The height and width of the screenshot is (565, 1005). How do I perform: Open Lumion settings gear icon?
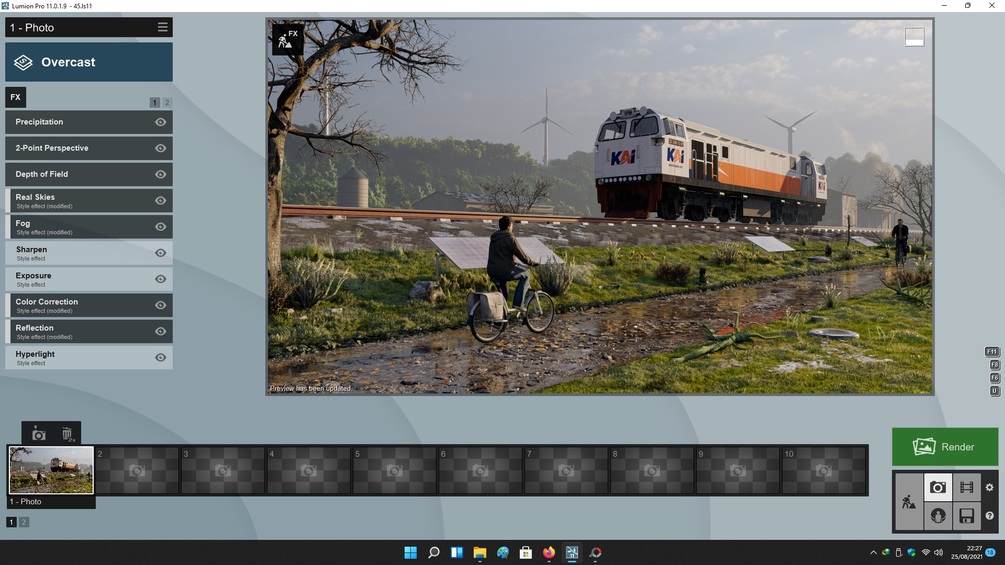point(990,487)
